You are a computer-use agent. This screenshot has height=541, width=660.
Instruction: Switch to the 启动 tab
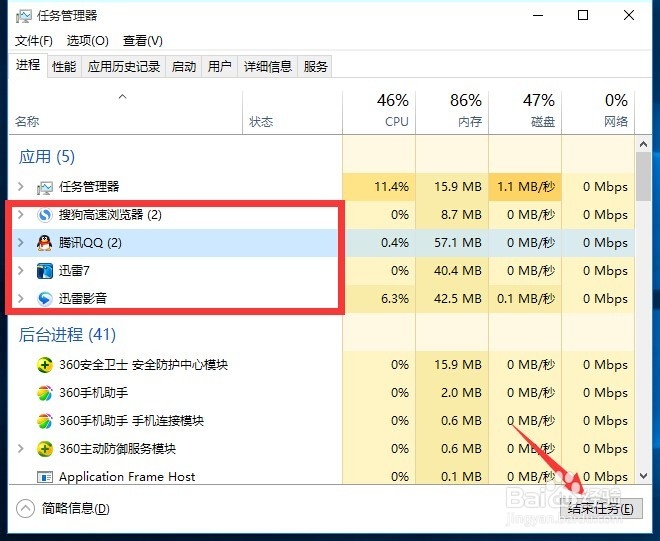pyautogui.click(x=184, y=67)
